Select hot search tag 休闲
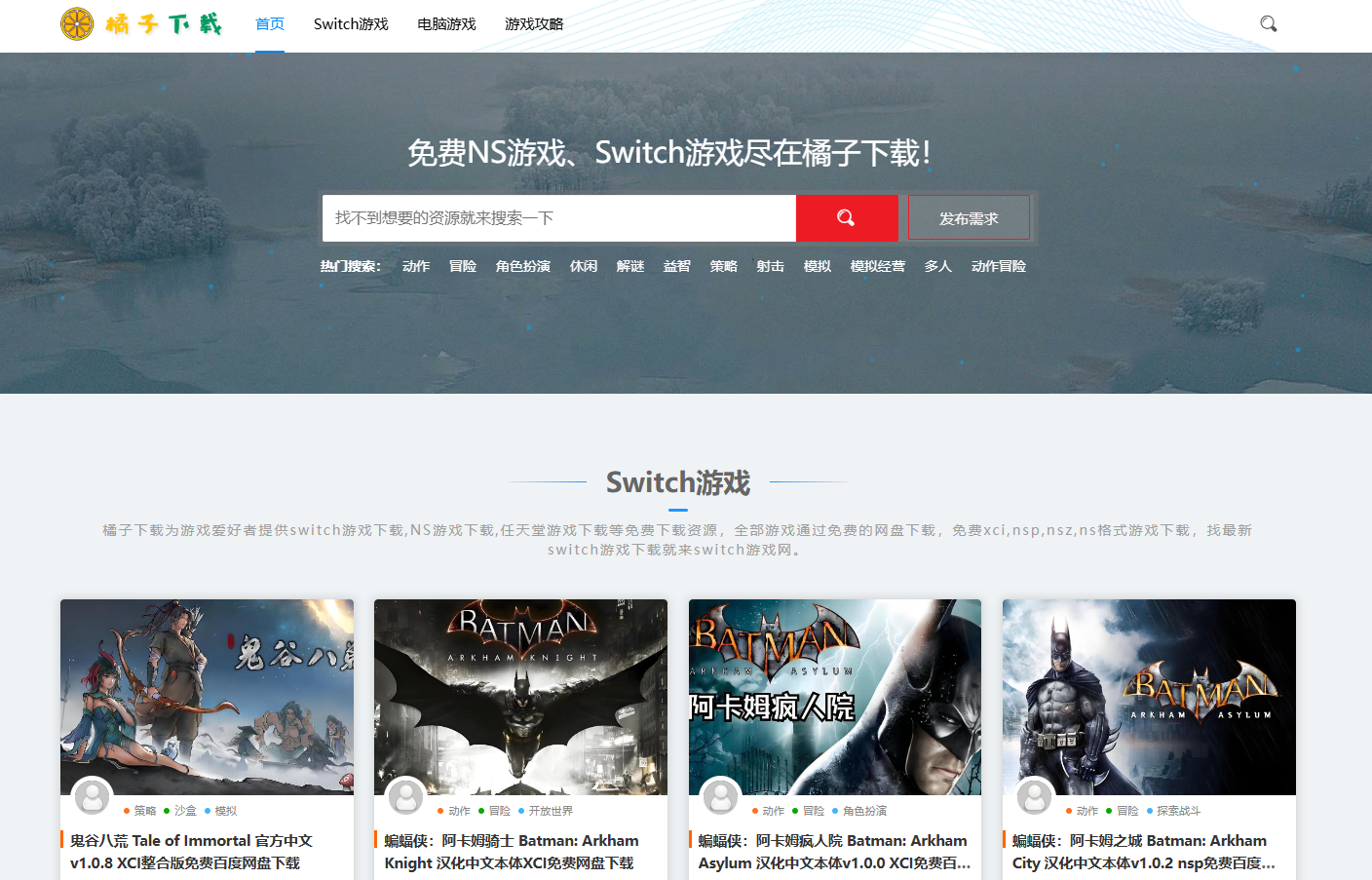The width and height of the screenshot is (1372, 880). [584, 266]
